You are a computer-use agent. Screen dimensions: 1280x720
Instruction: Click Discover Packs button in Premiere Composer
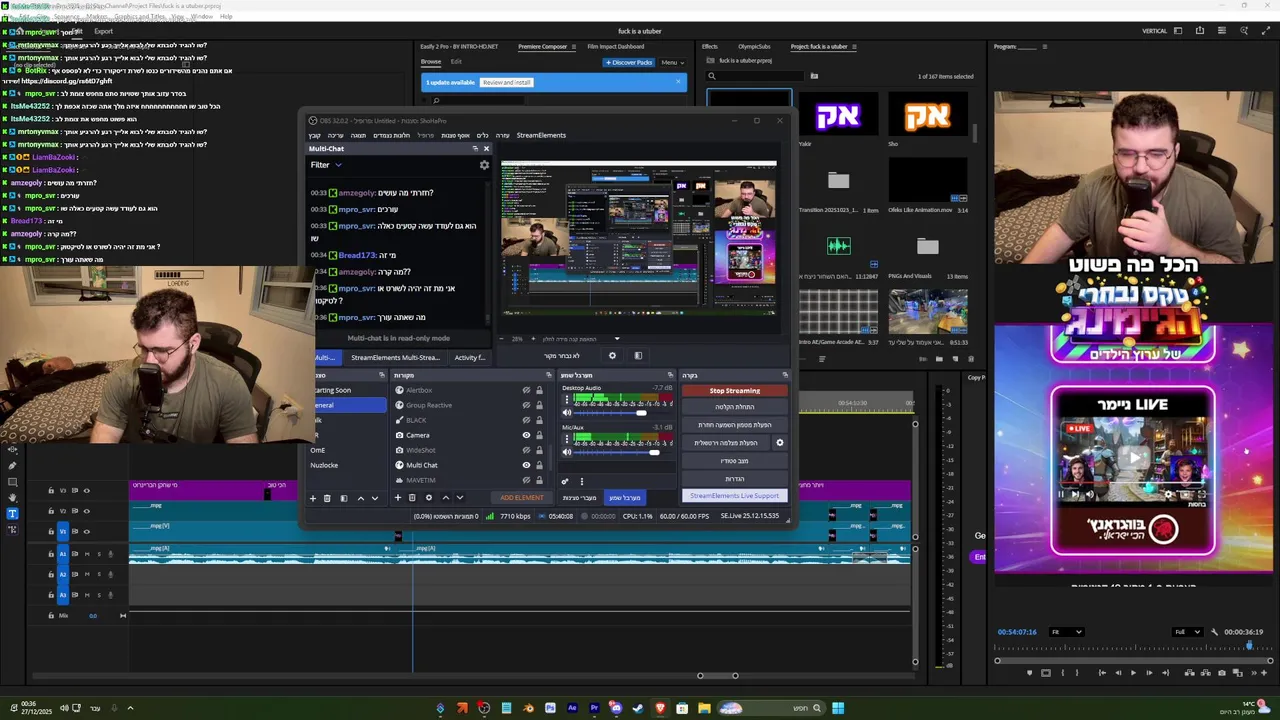(x=629, y=62)
